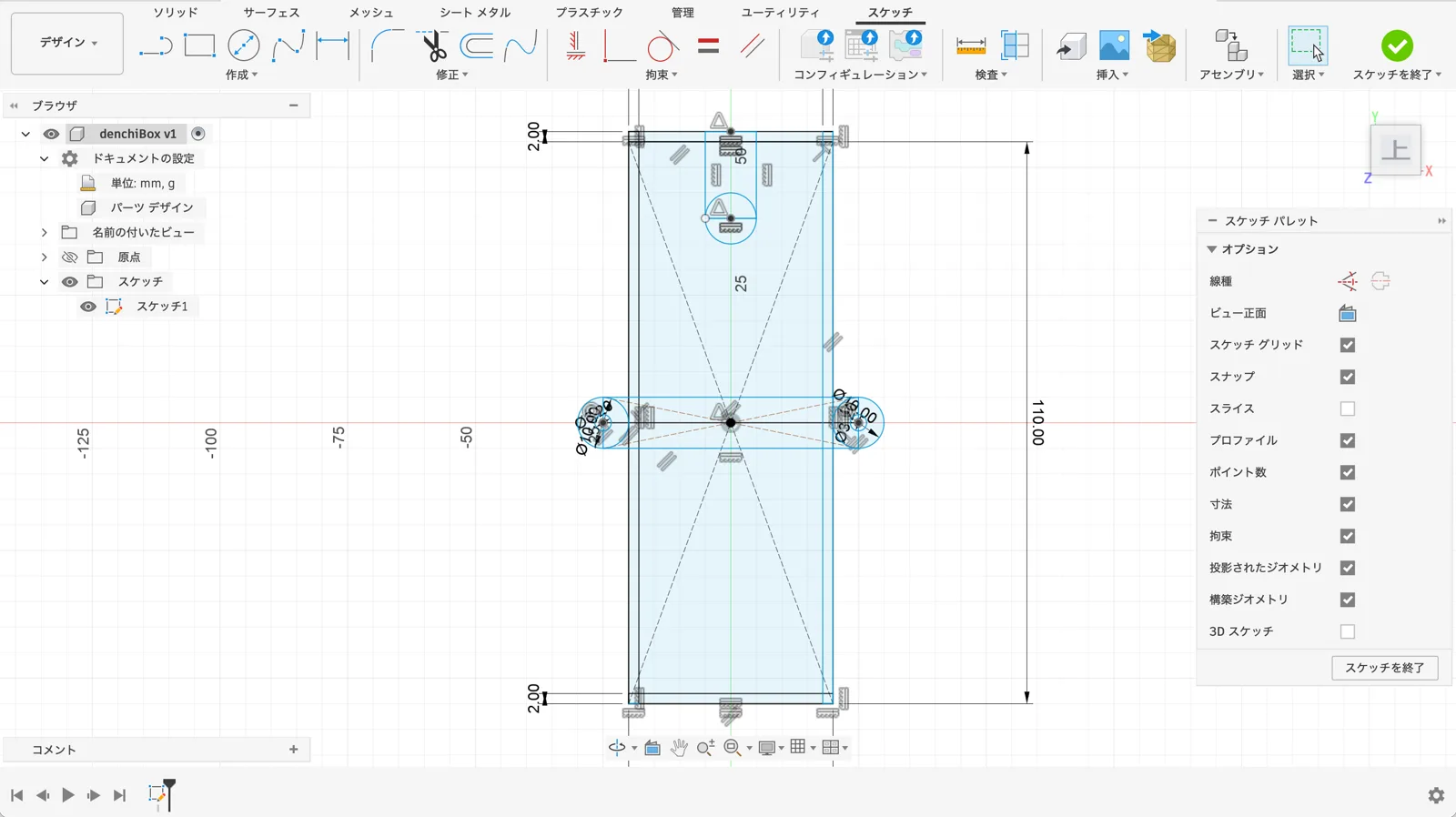
Task: Open the 修正 dropdown menu
Action: (452, 75)
